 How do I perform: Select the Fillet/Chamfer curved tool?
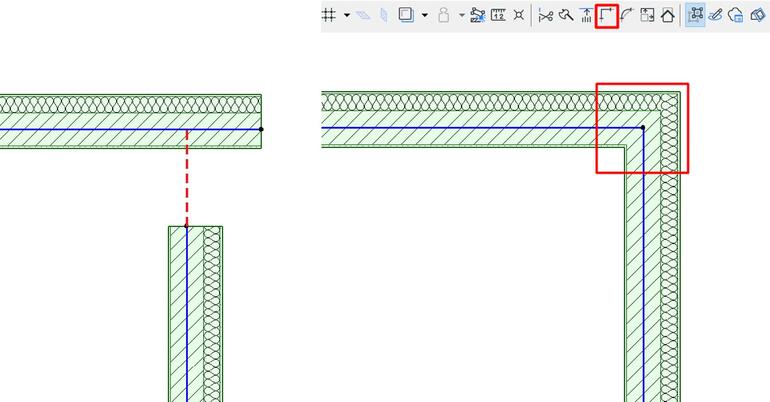coord(627,15)
